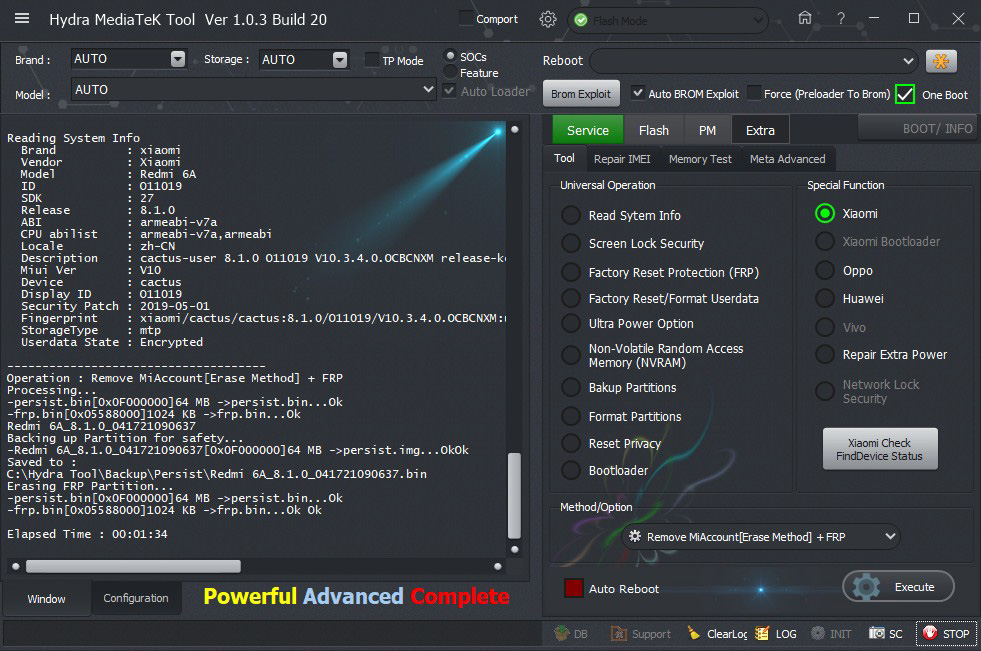Open the Tool sub-tab
The image size is (981, 651).
click(564, 158)
